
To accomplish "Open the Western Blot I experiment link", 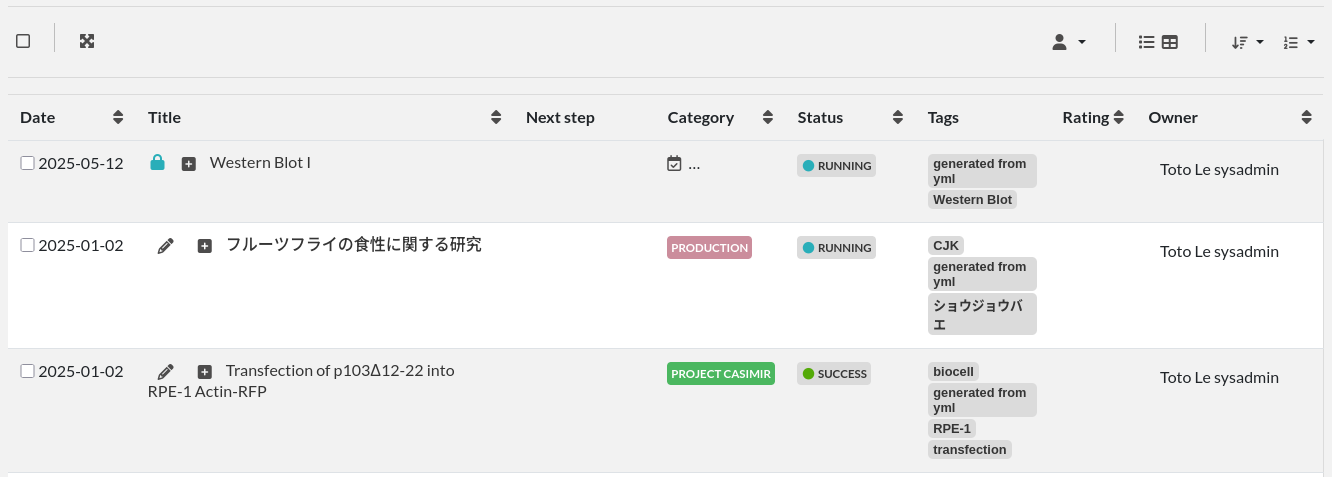I will (260, 162).
